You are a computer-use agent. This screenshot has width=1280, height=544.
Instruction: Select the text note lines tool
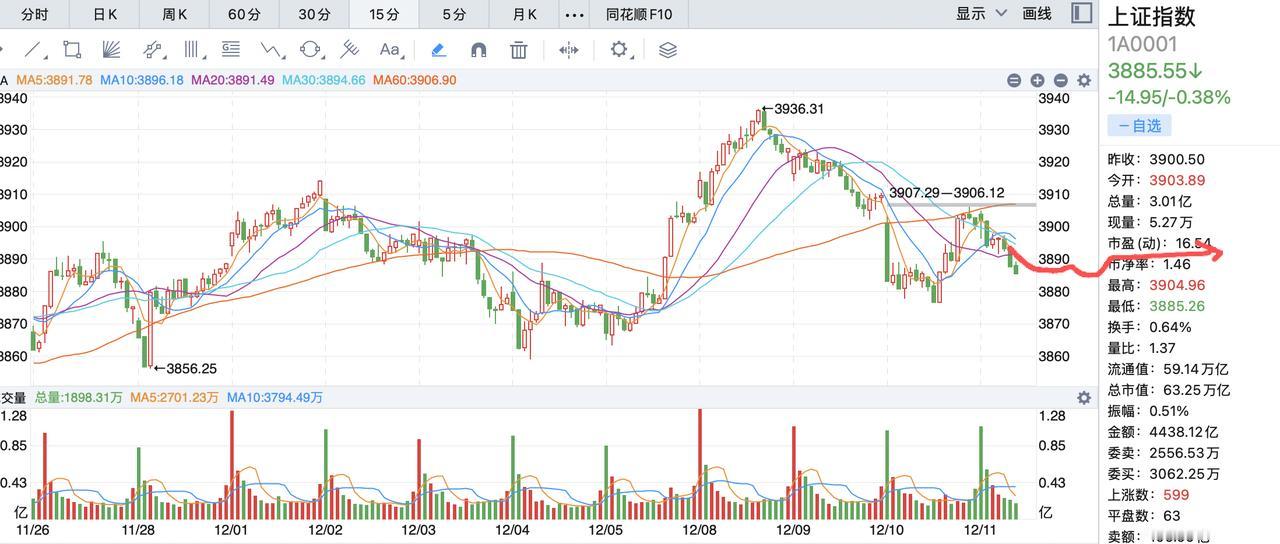pos(231,49)
